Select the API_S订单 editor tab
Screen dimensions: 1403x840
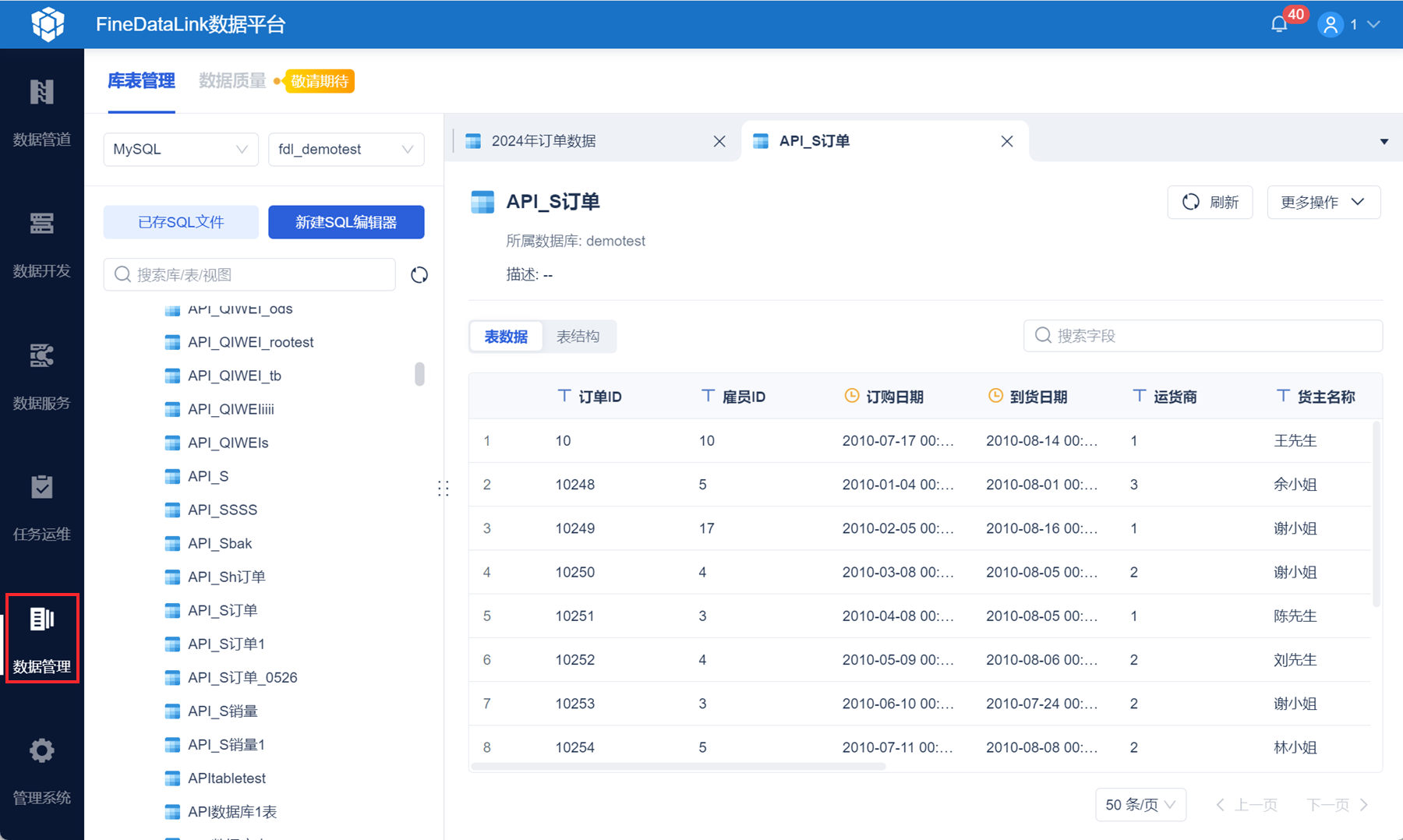[885, 141]
